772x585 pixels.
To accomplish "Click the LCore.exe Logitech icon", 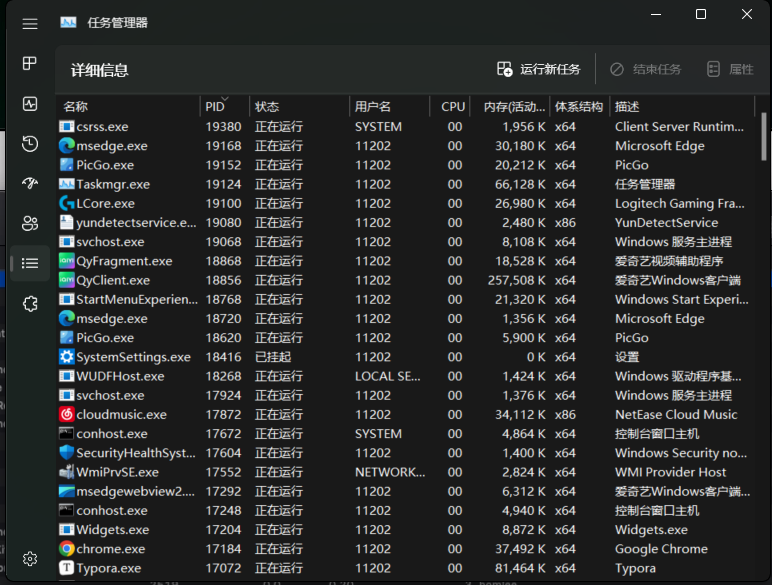I will [66, 203].
